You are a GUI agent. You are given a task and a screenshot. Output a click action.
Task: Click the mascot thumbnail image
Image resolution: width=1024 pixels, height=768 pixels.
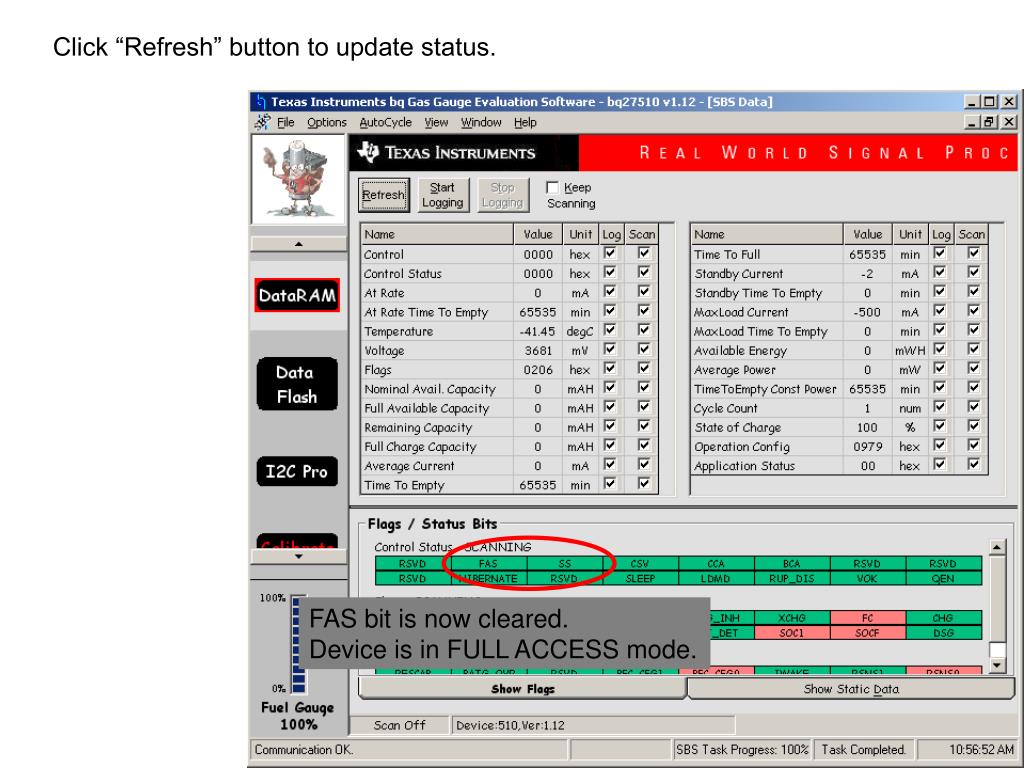click(x=298, y=180)
